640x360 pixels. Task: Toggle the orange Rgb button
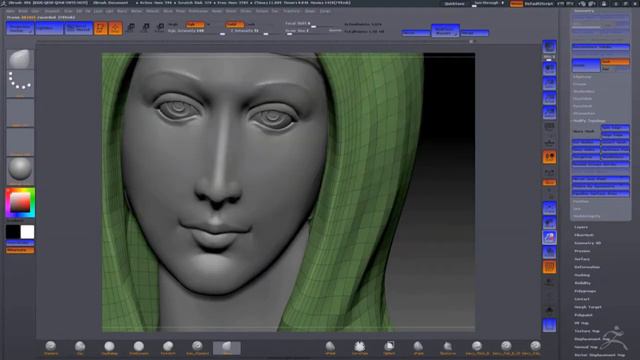[x=195, y=25]
